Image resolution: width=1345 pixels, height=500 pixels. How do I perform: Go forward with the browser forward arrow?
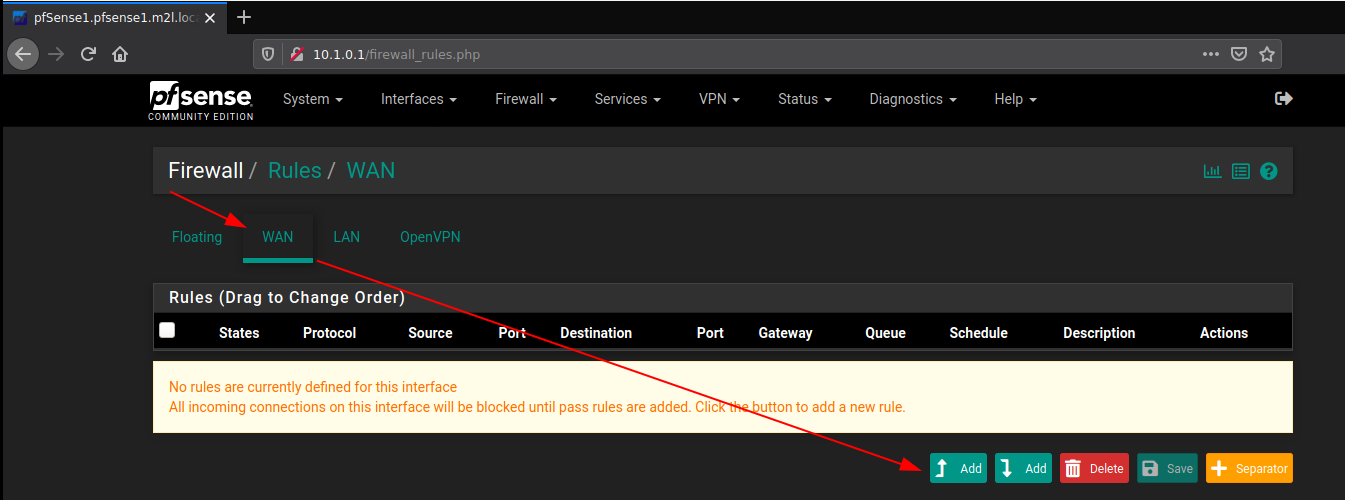(x=56, y=54)
